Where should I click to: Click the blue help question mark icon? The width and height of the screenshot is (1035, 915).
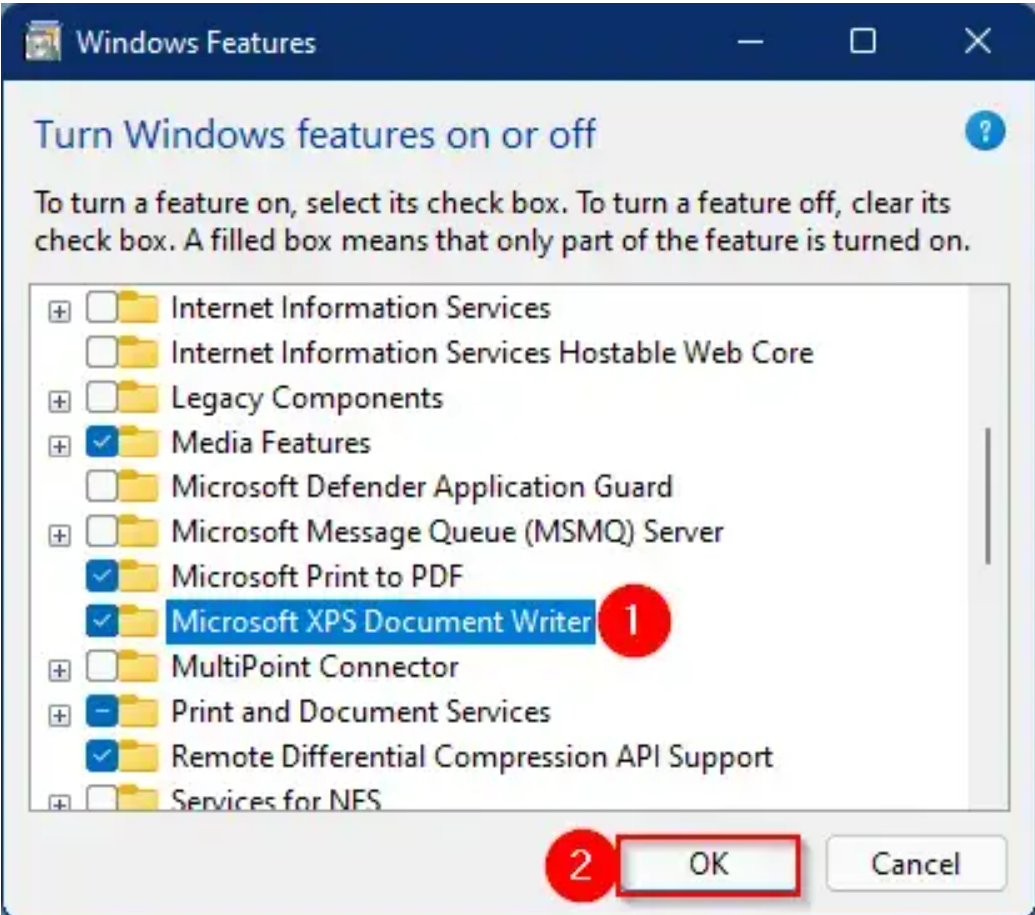pyautogui.click(x=985, y=131)
